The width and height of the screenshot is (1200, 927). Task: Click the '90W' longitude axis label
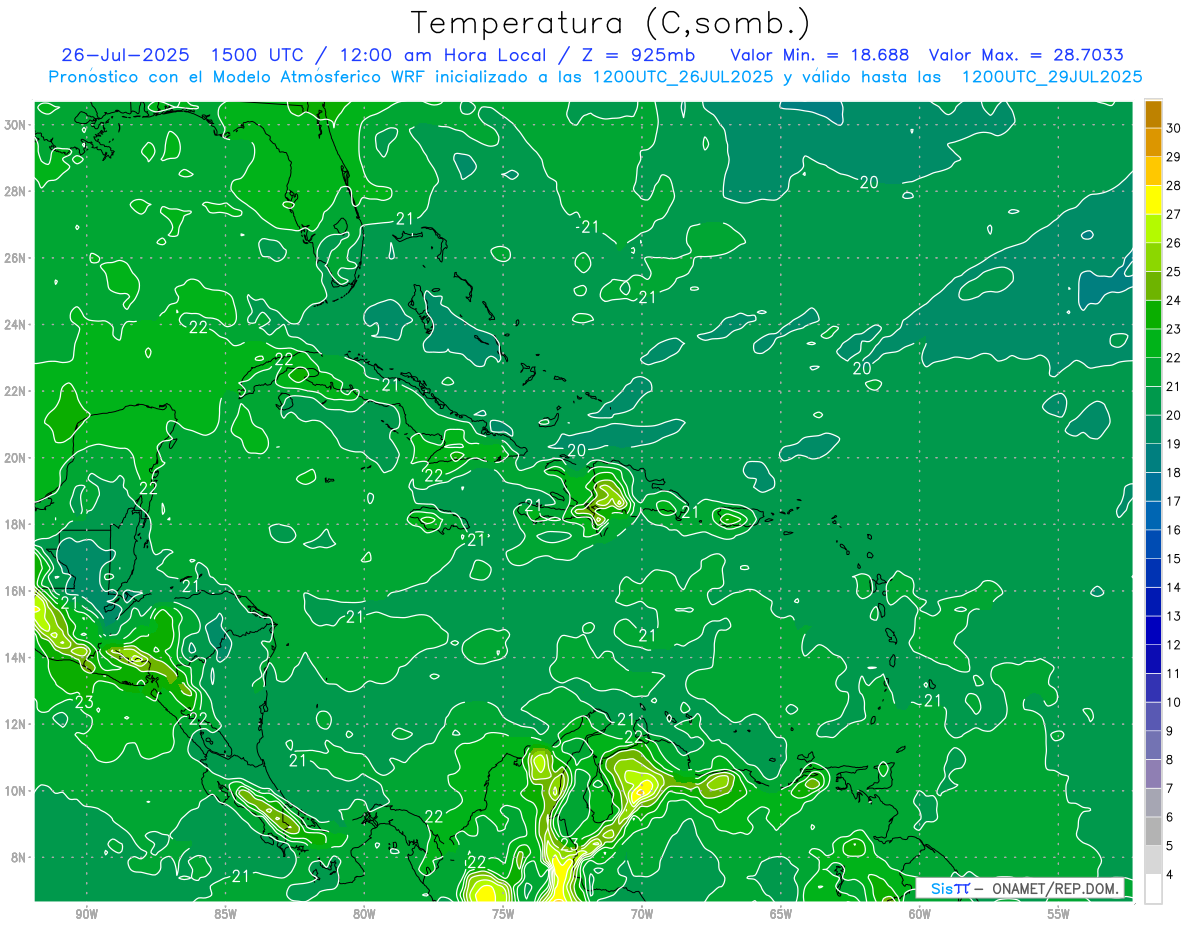point(86,914)
